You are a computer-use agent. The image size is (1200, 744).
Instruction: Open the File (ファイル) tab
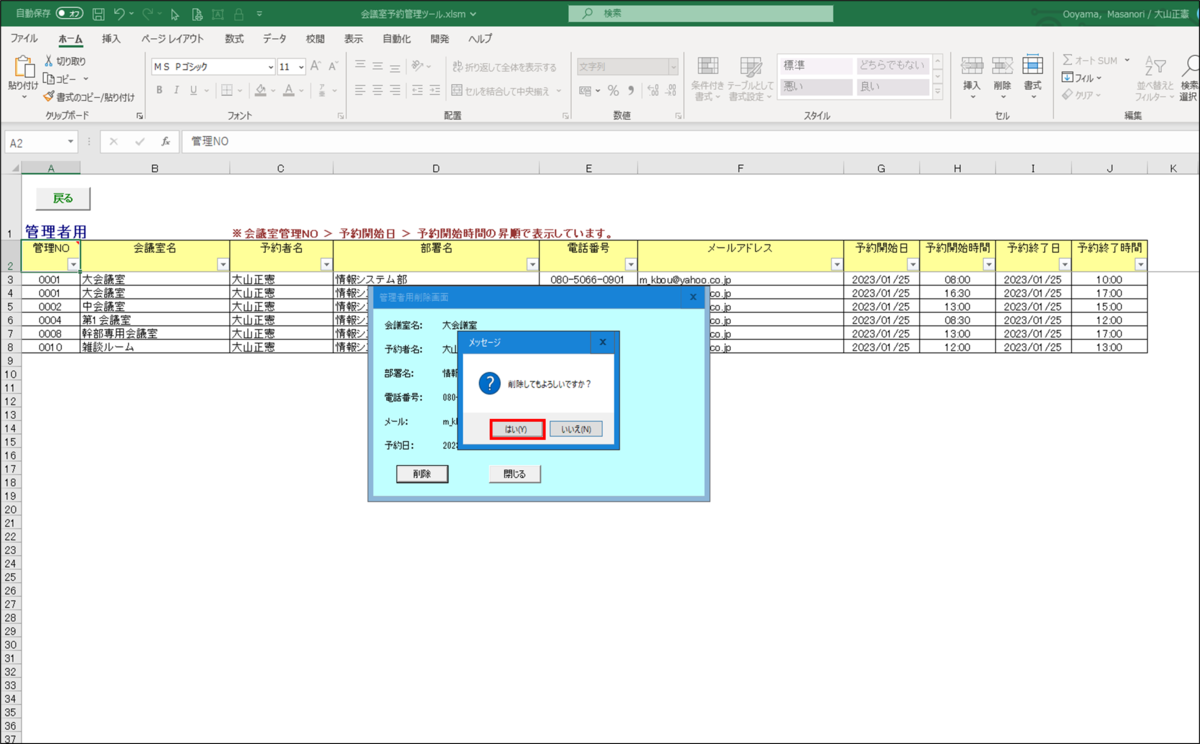coord(24,39)
